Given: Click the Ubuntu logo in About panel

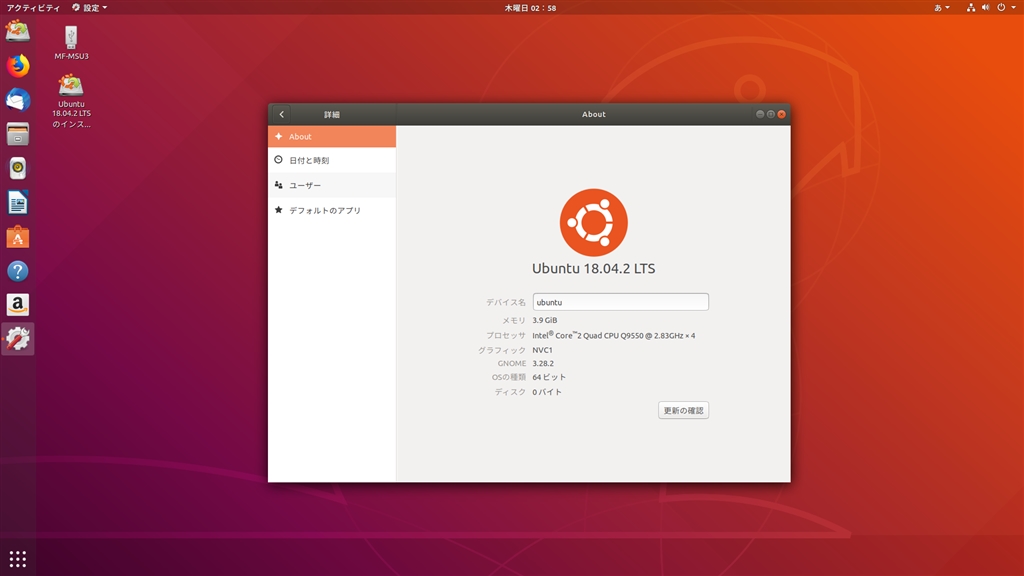Looking at the screenshot, I should coord(594,223).
